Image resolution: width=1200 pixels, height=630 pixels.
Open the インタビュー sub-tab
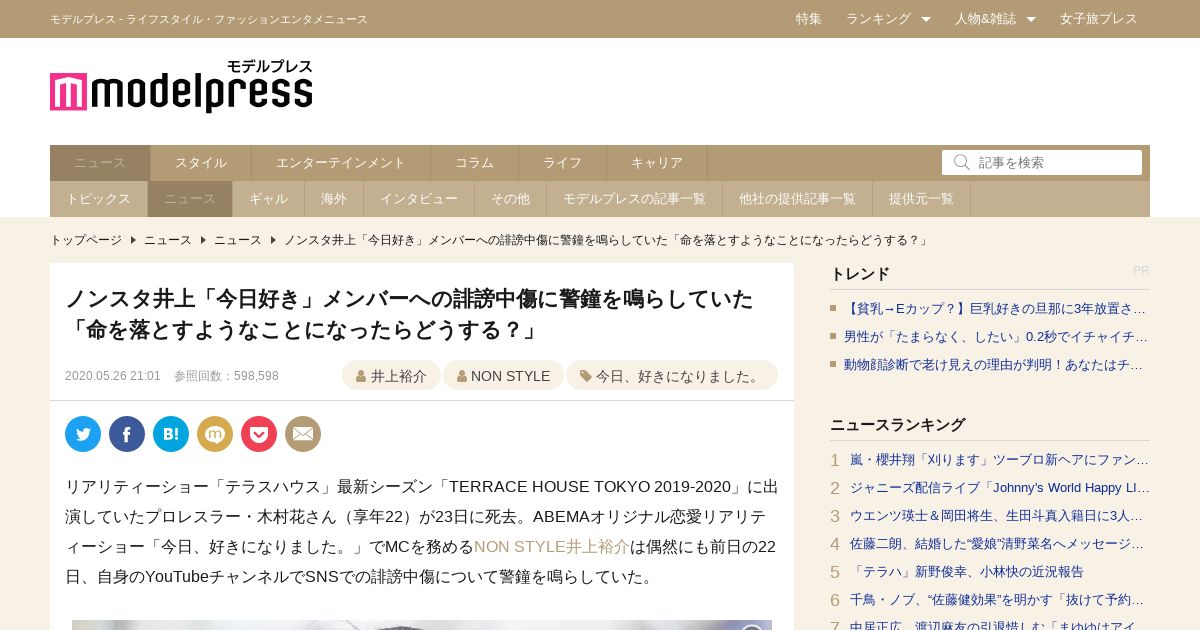point(419,199)
